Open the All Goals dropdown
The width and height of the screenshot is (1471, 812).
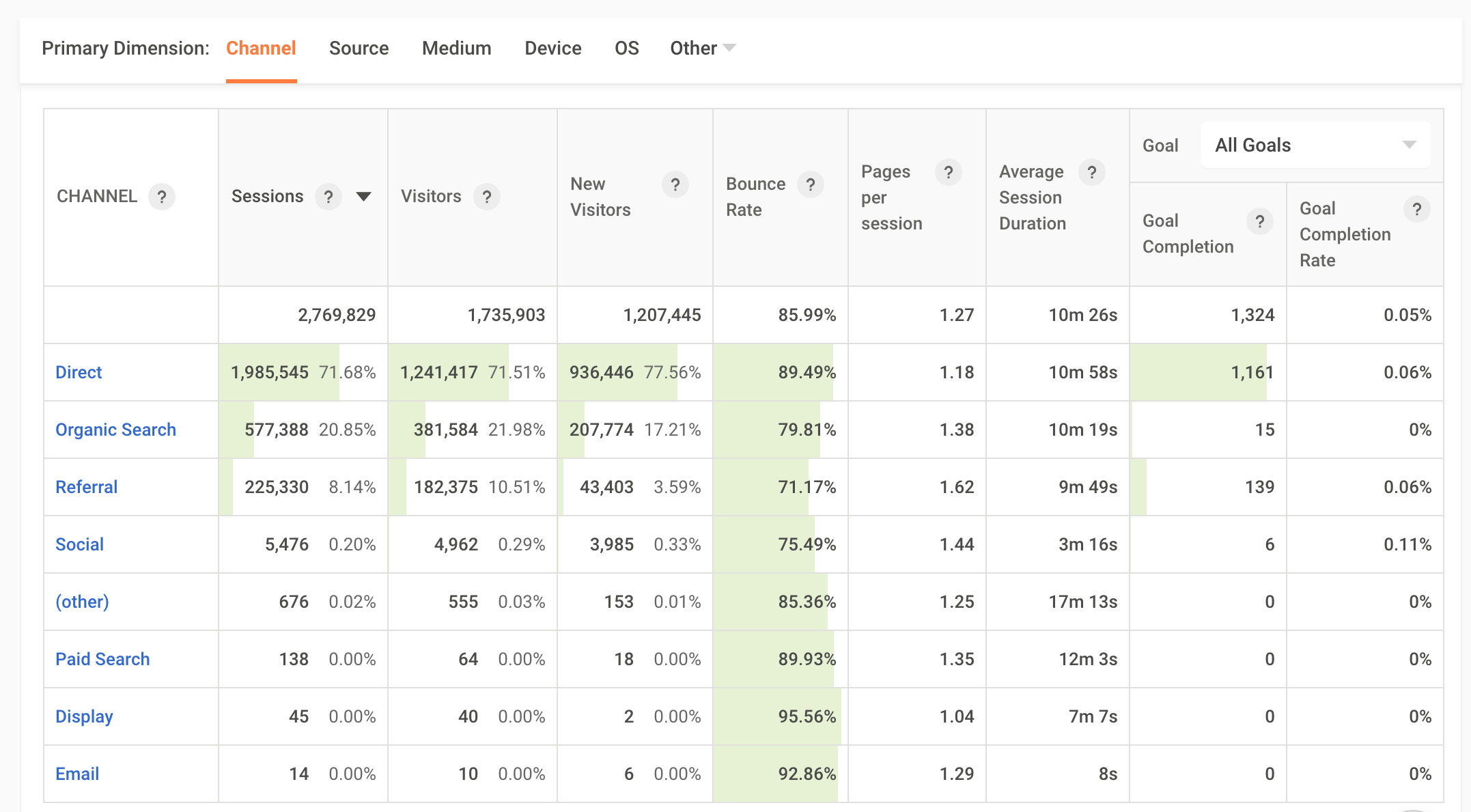tap(1315, 145)
